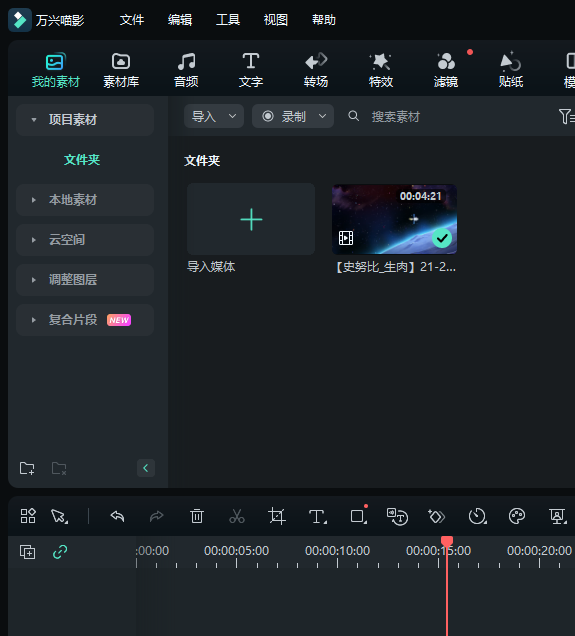Click the 00:04:21 duration label

click(x=420, y=196)
